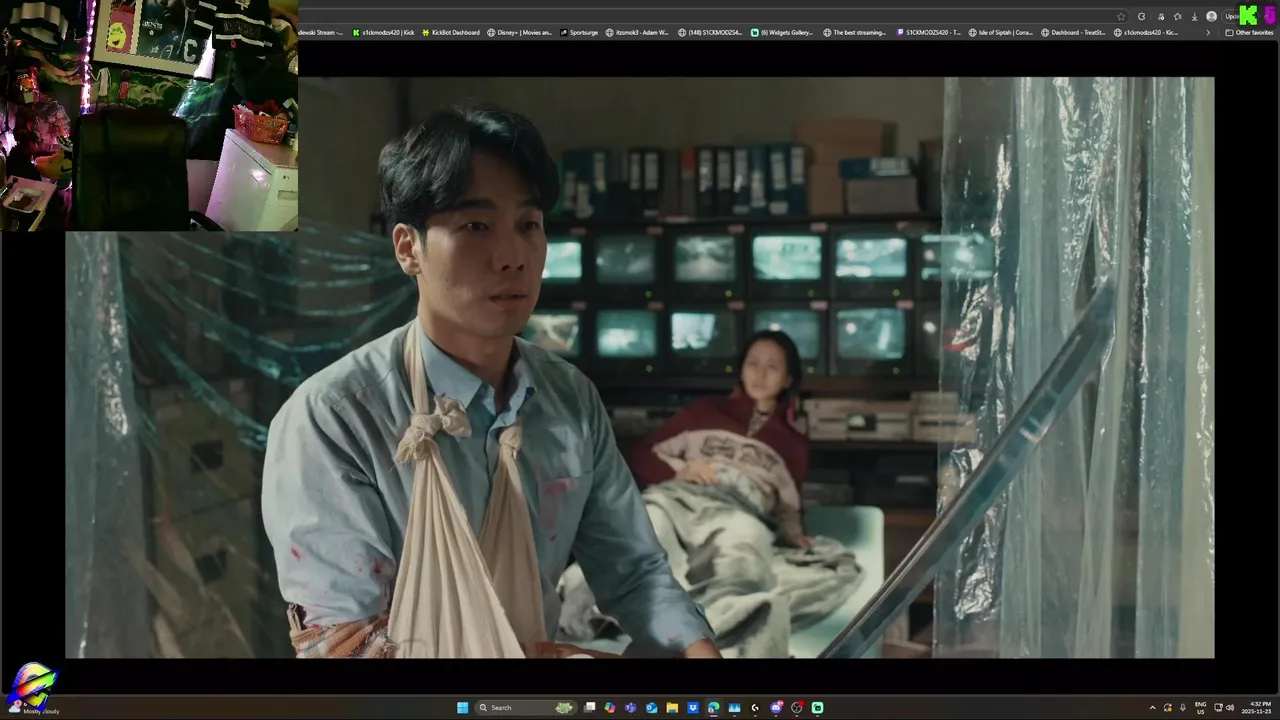
Task: Open the browser downloads icon
Action: tap(1194, 16)
